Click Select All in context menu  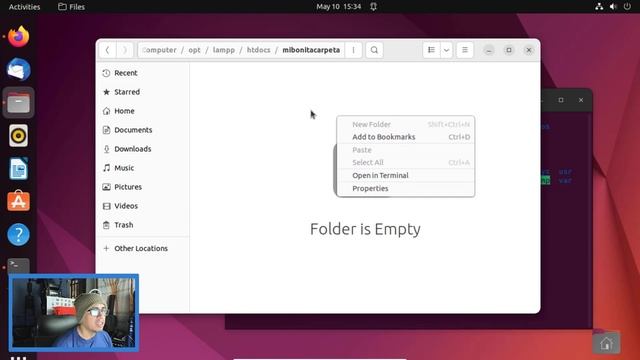coord(406,162)
